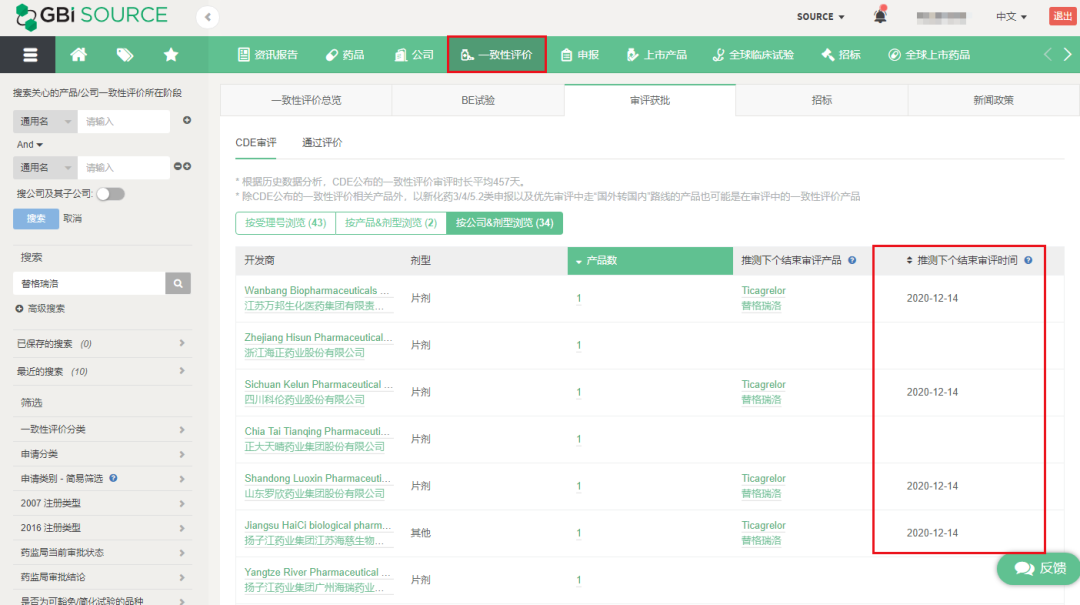Expand 一致性评价分类 filter
This screenshot has width=1080, height=605.
click(101, 429)
